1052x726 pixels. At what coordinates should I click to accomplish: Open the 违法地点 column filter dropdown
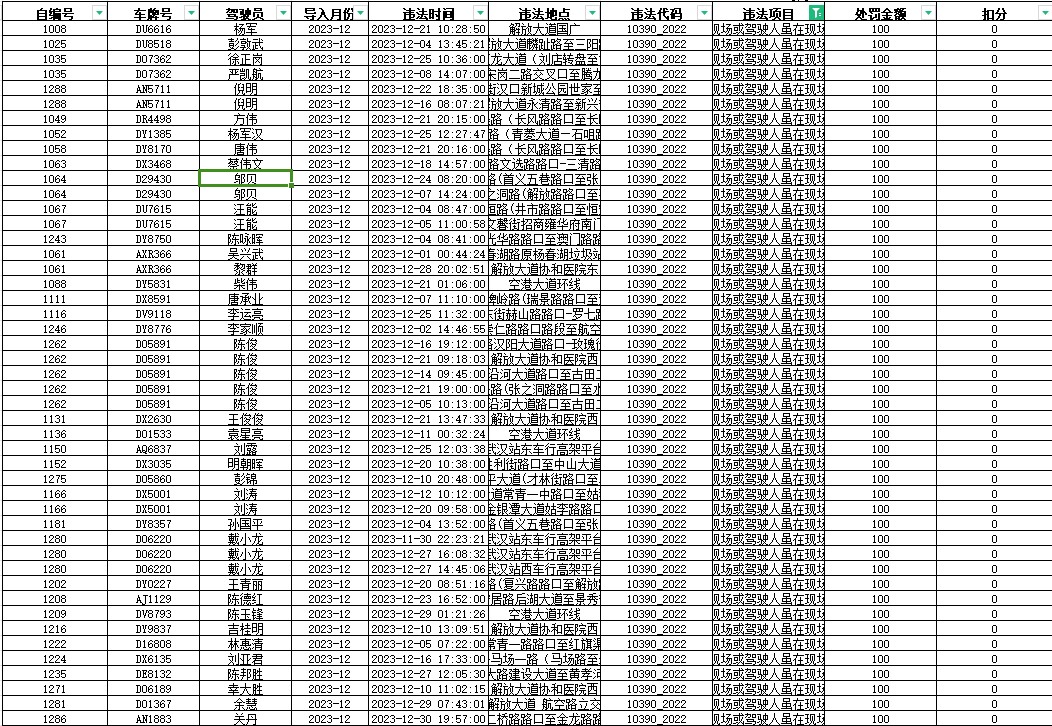[x=592, y=13]
